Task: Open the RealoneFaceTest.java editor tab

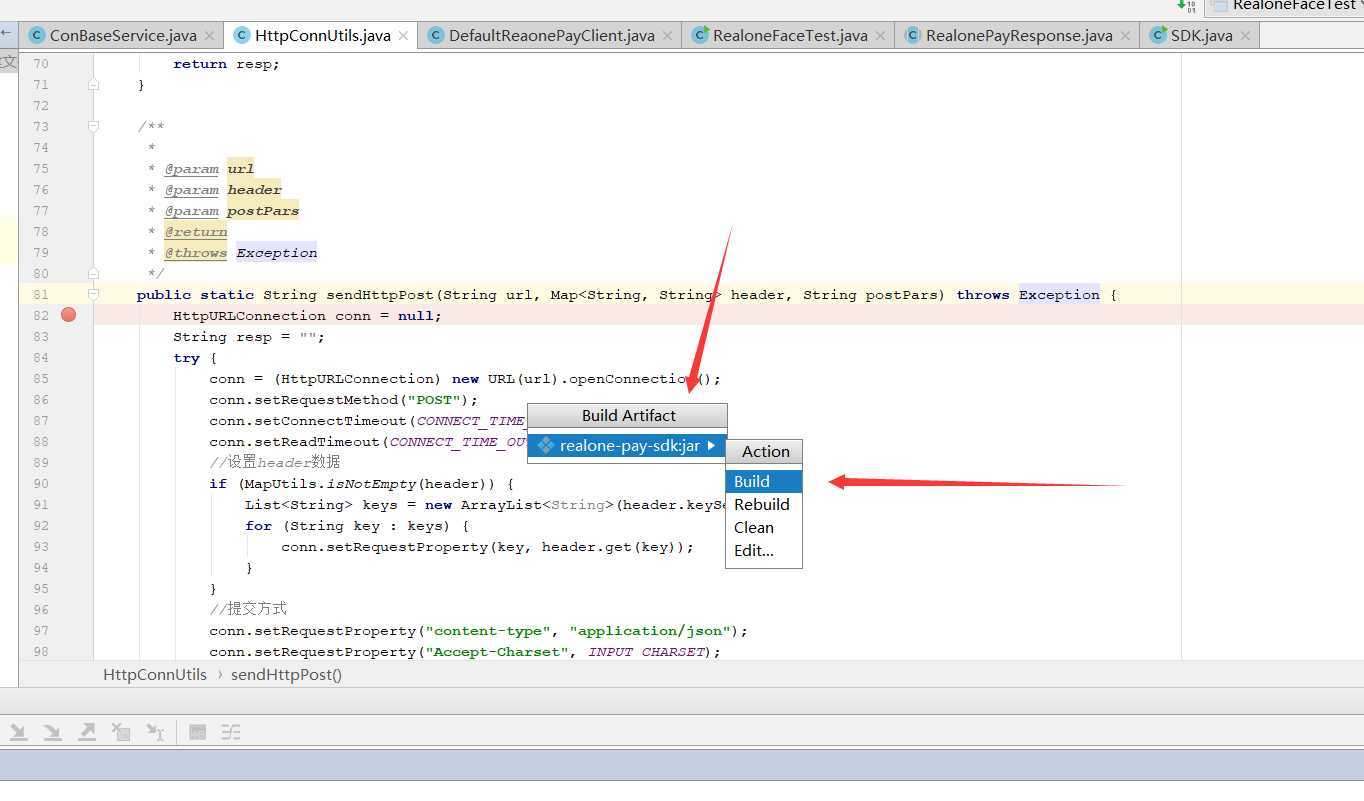Action: pyautogui.click(x=789, y=35)
